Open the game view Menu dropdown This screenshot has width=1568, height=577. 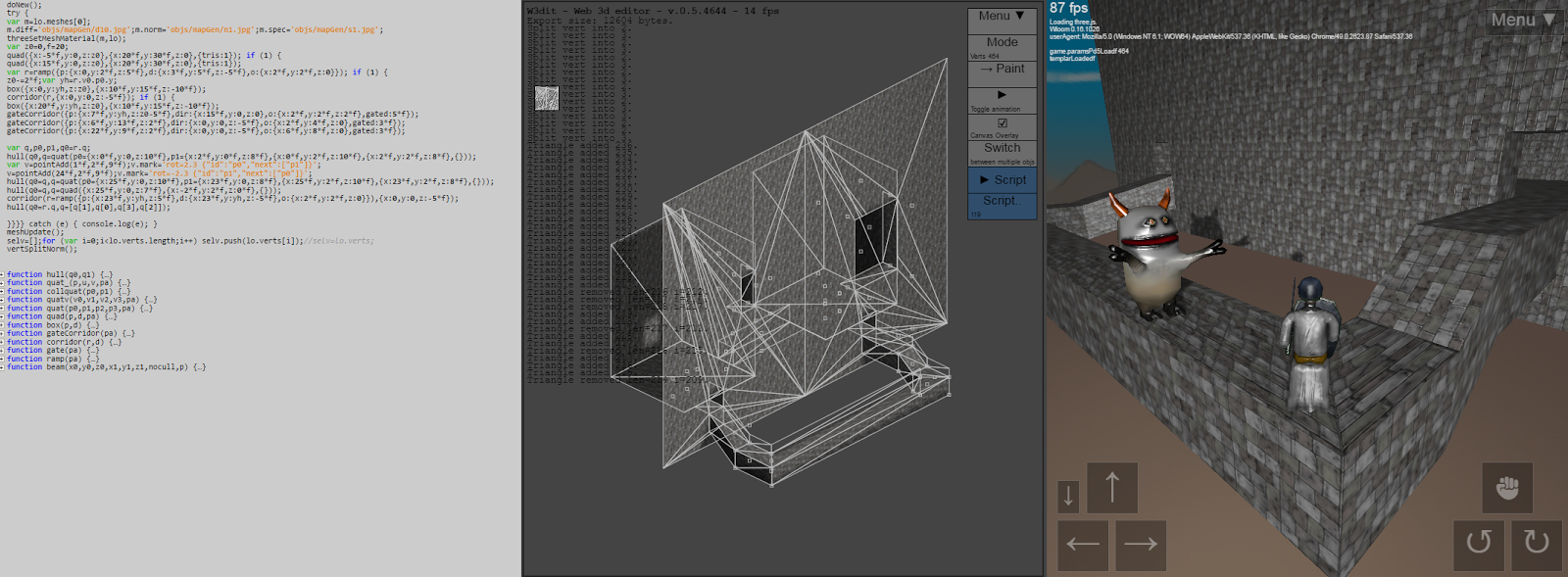pos(1523,20)
